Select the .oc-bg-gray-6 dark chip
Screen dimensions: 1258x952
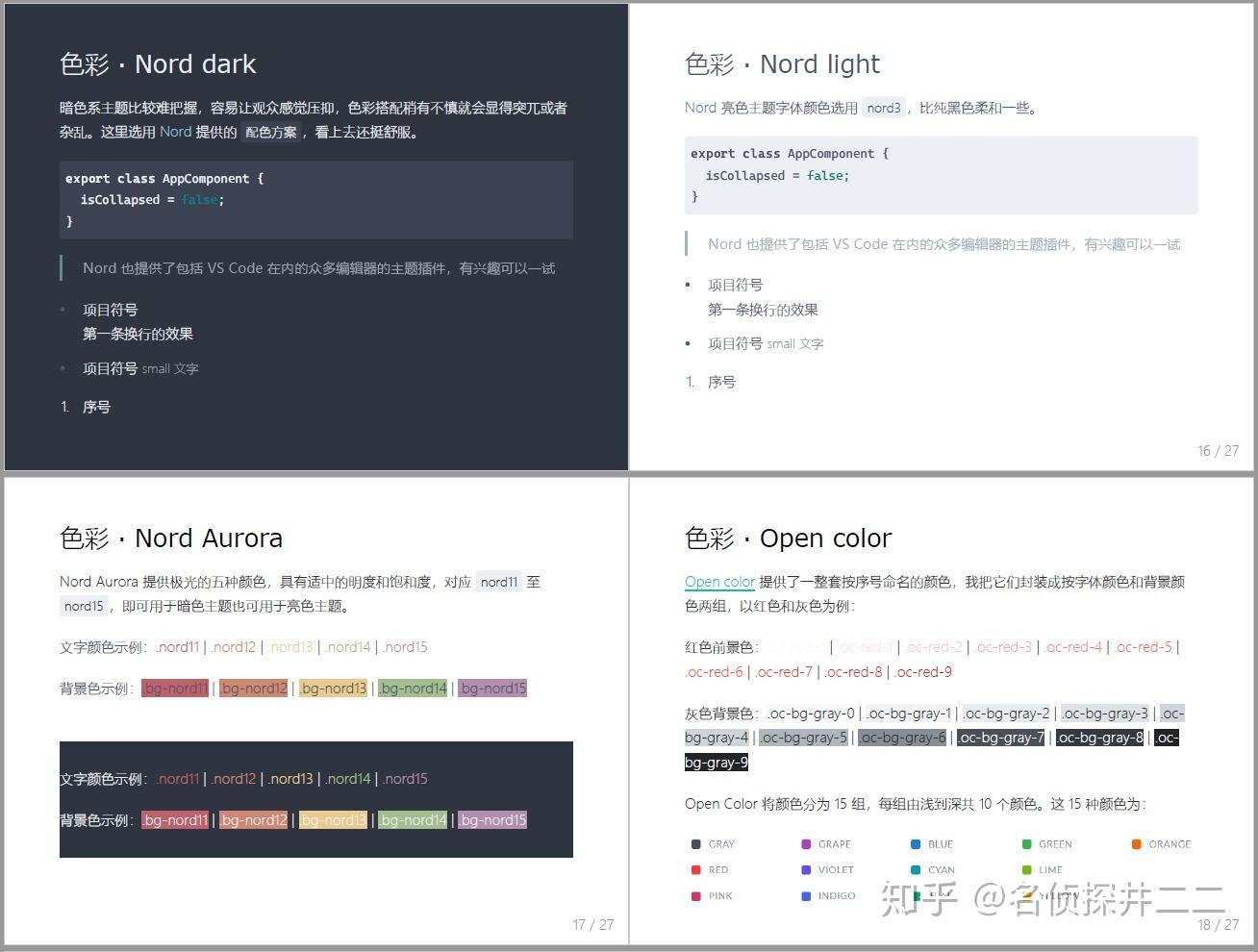[902, 737]
